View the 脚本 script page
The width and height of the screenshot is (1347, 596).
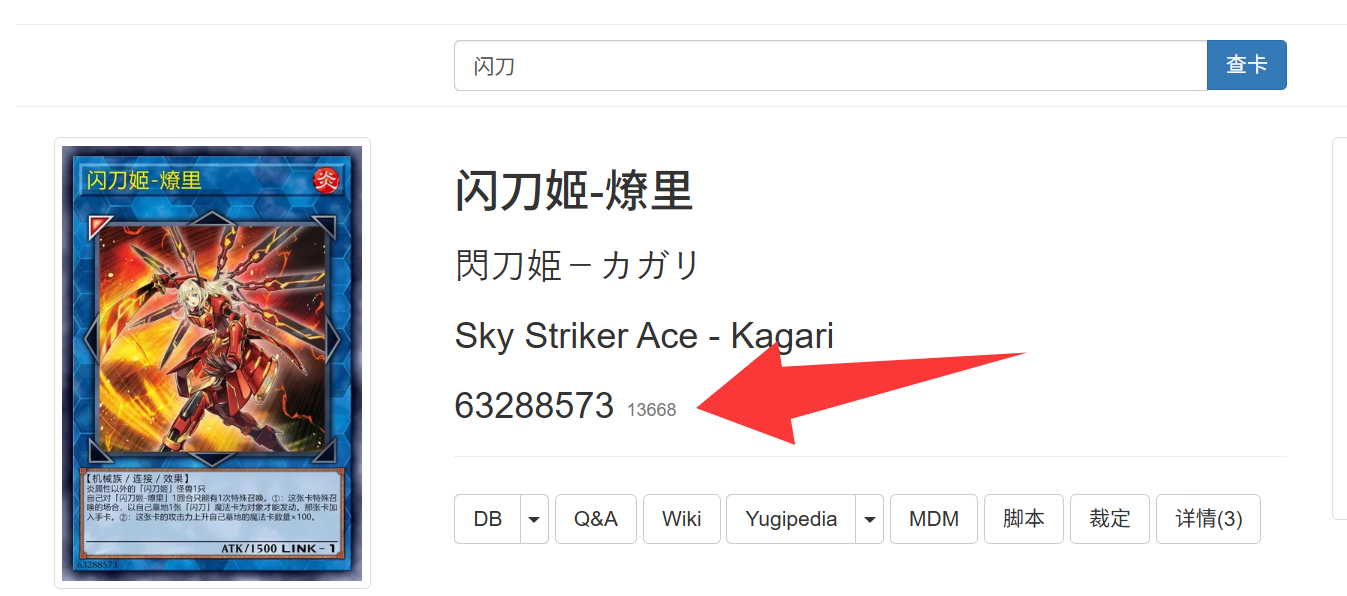tap(1023, 519)
